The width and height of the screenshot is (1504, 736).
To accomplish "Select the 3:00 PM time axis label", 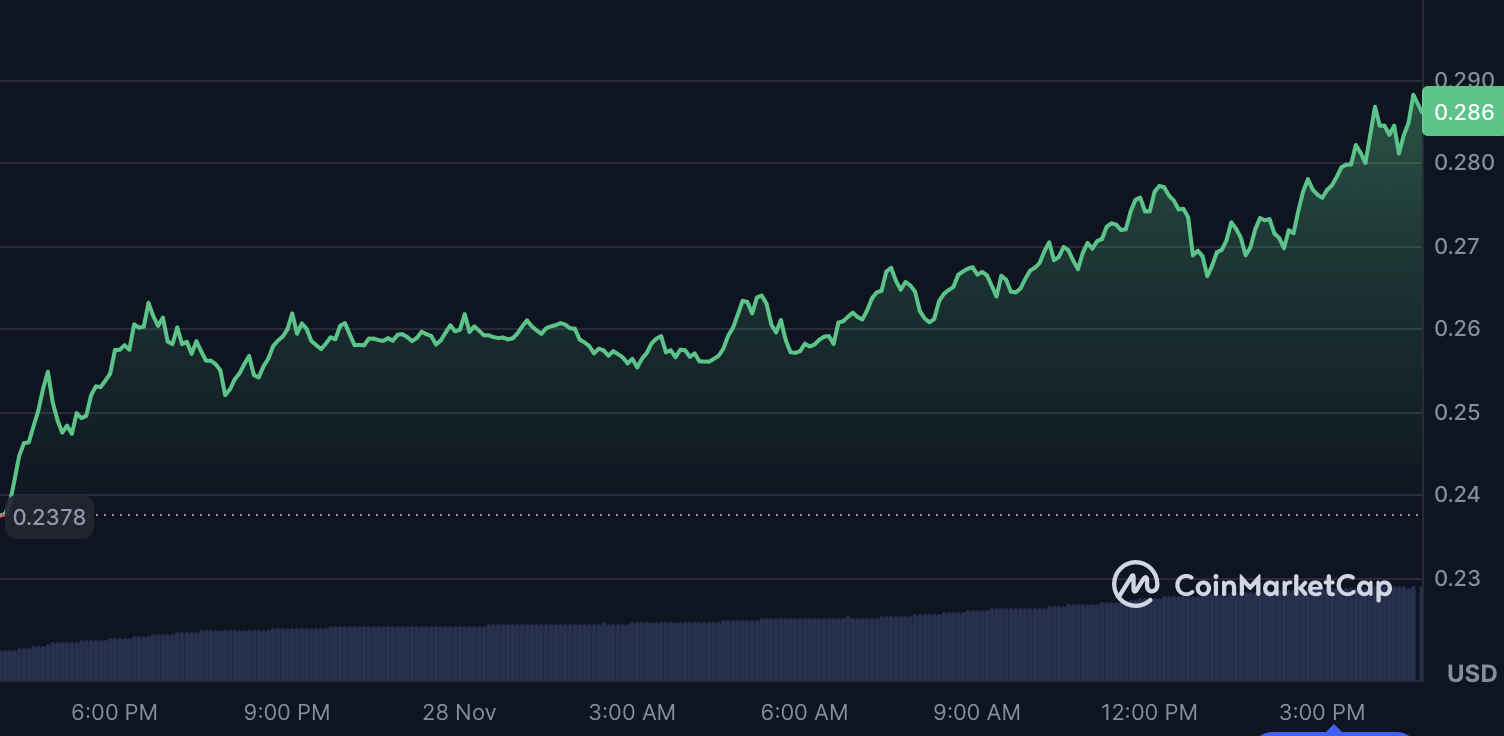I will 1322,713.
